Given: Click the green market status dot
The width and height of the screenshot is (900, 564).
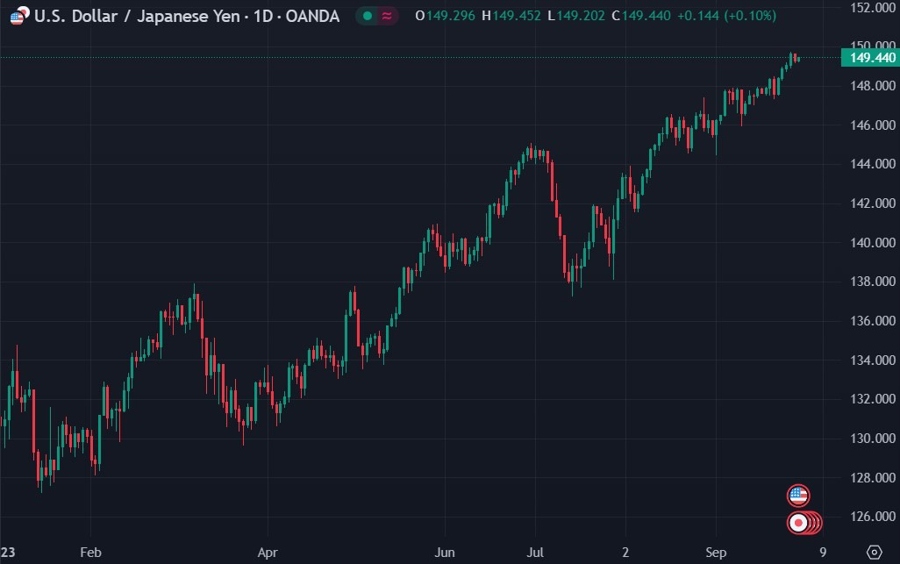Looking at the screenshot, I should (367, 16).
